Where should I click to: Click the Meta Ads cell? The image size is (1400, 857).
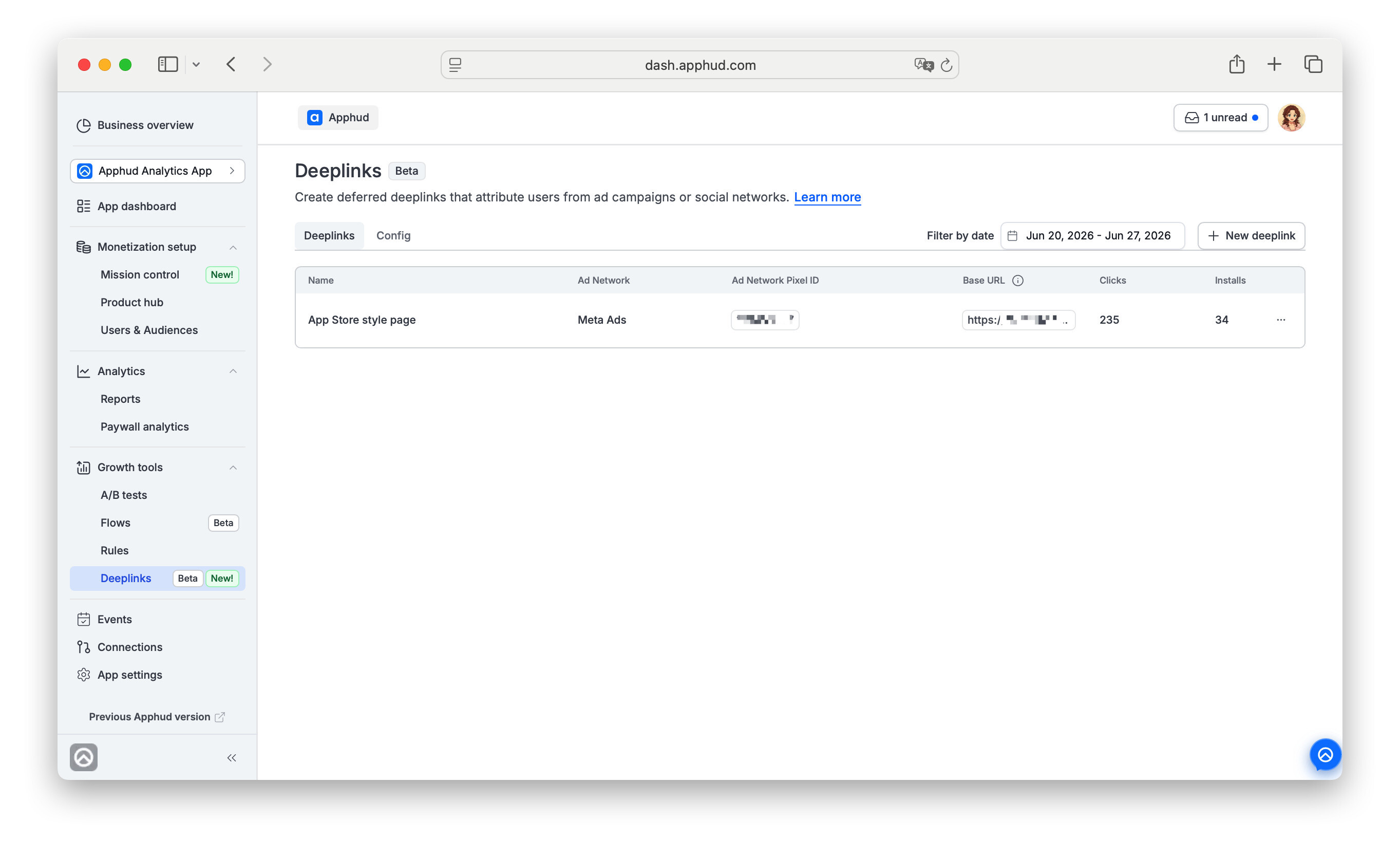pos(602,320)
